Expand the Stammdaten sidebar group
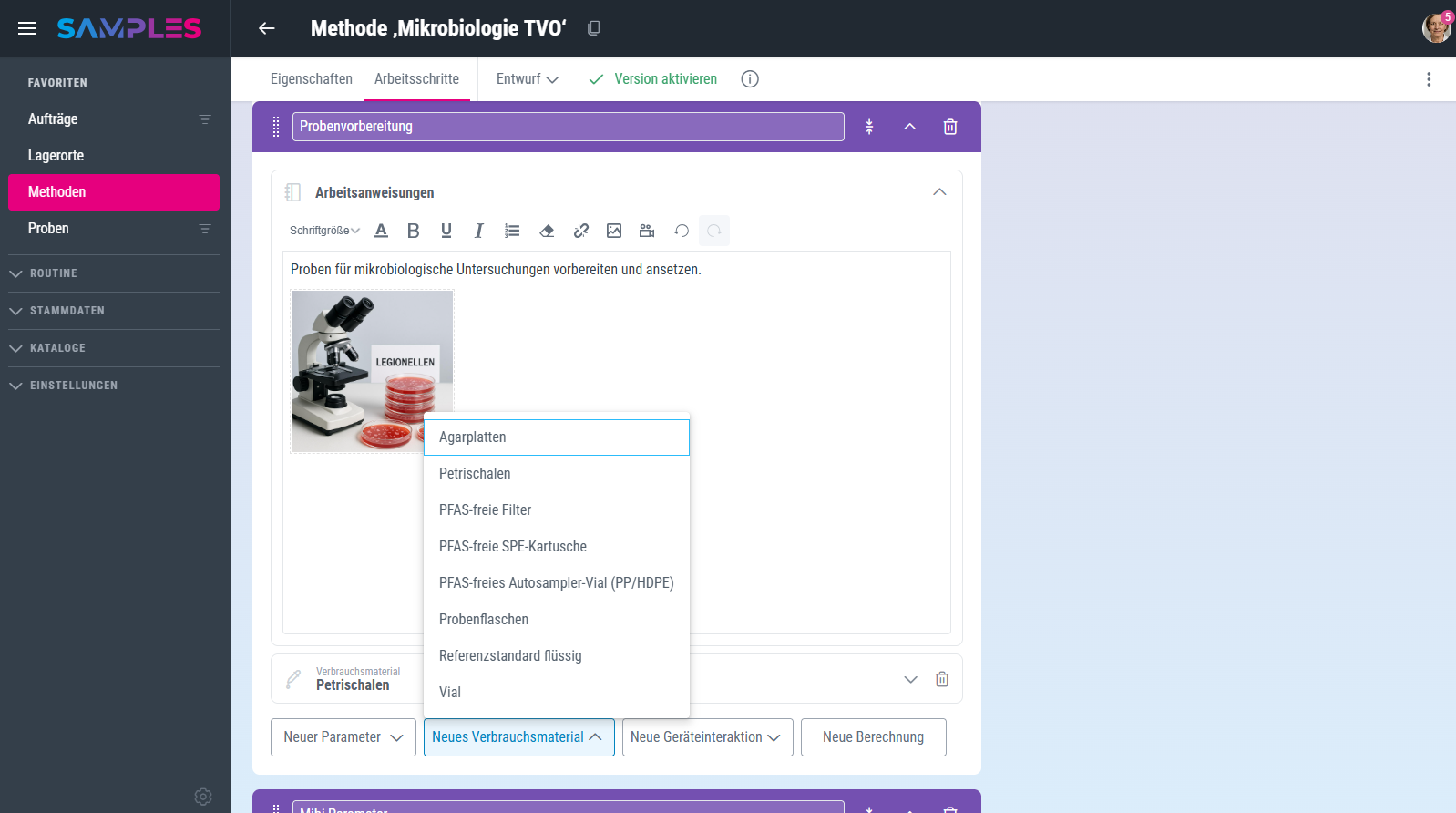 [x=67, y=311]
